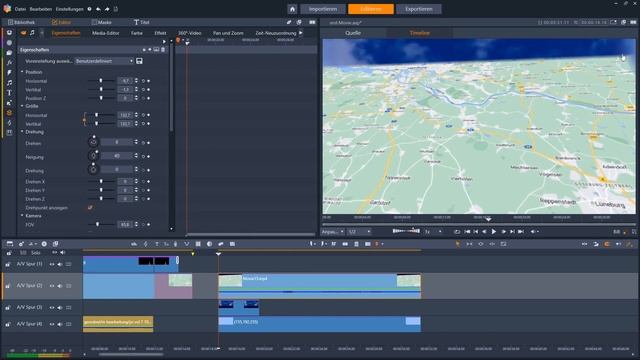Click the Importieren button
Viewport: 640px width, 360px height.
click(x=323, y=9)
